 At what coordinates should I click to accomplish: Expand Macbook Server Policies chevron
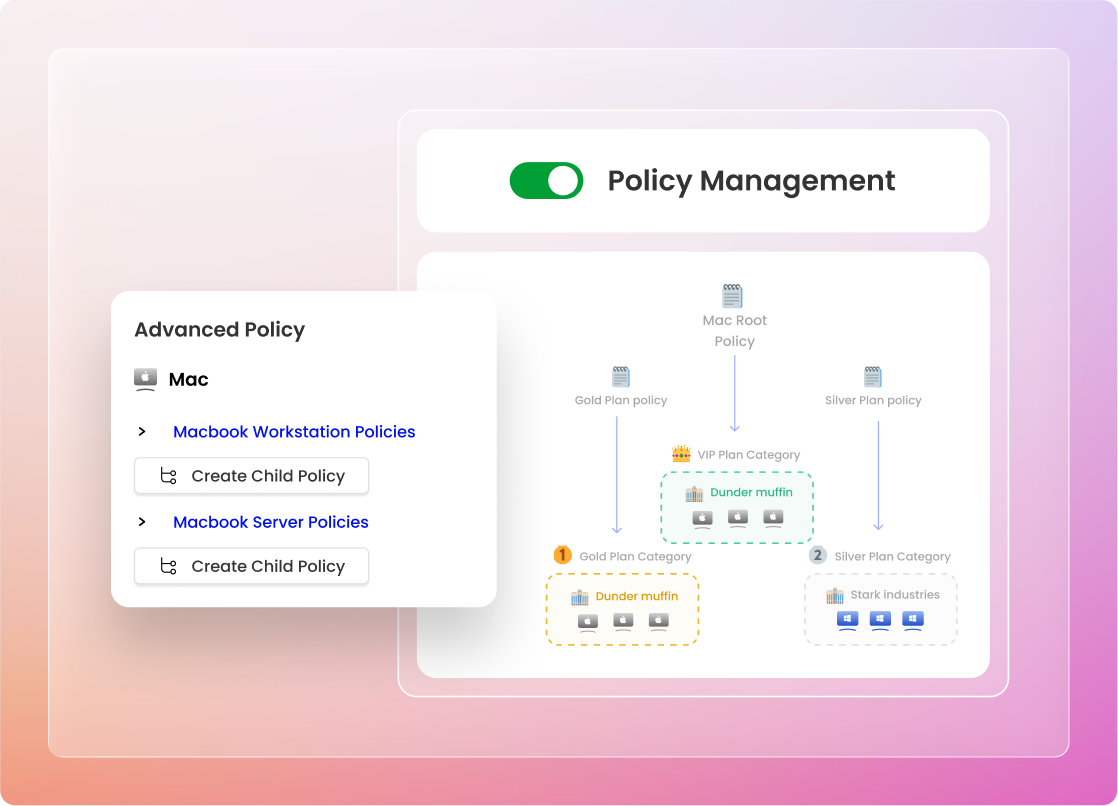click(142, 522)
